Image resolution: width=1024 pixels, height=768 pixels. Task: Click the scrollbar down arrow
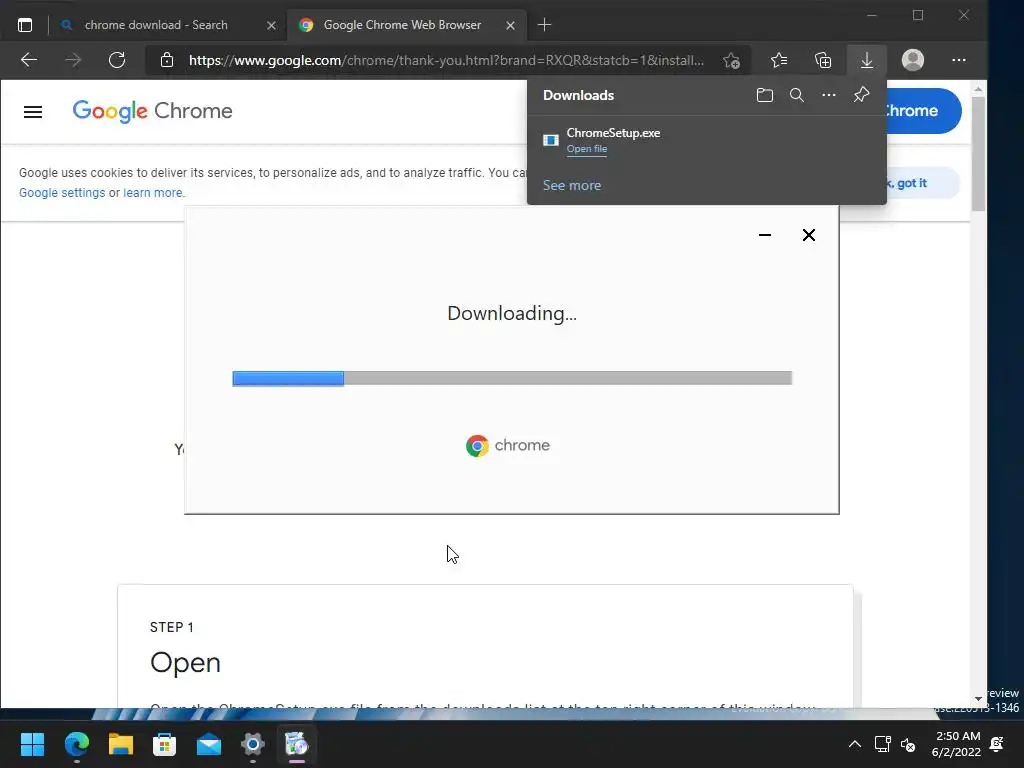[978, 699]
